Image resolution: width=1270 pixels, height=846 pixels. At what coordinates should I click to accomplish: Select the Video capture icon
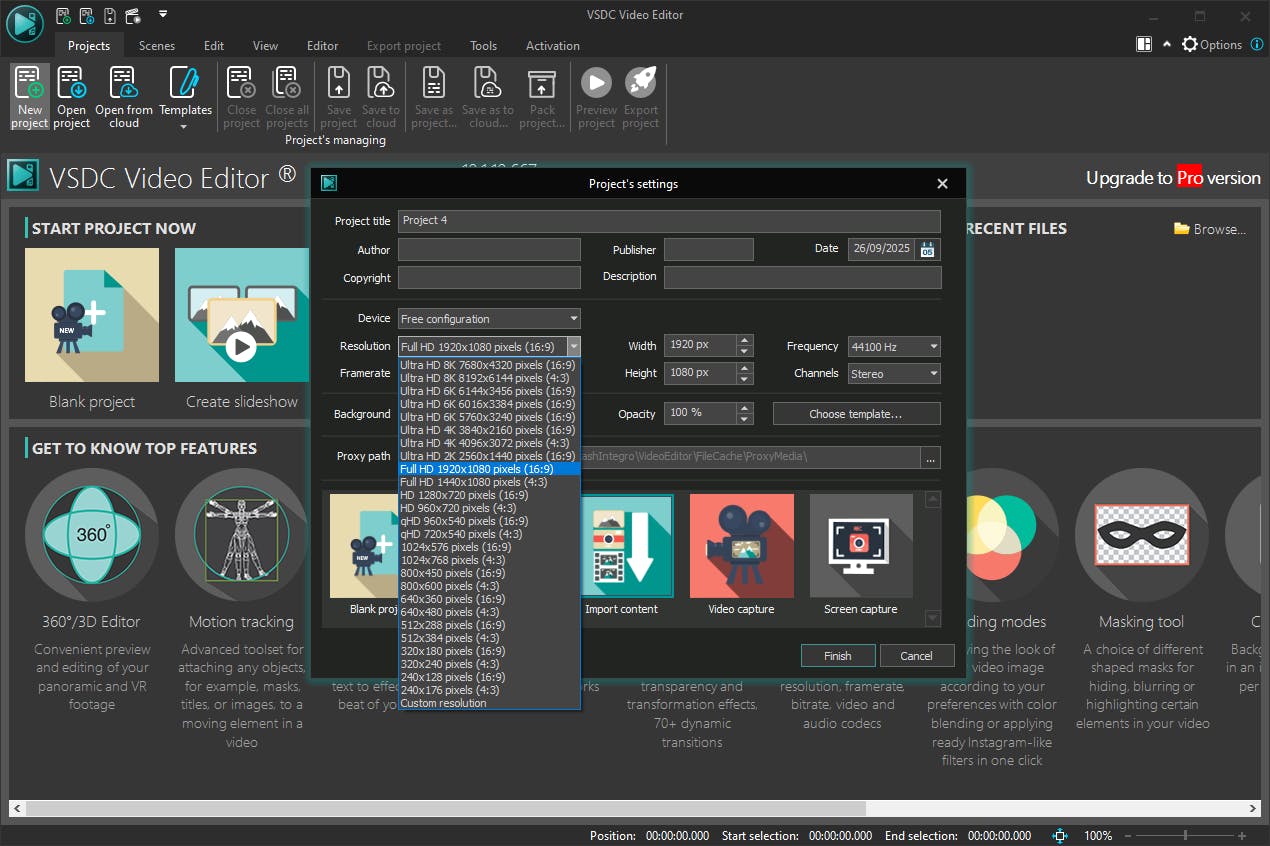741,546
